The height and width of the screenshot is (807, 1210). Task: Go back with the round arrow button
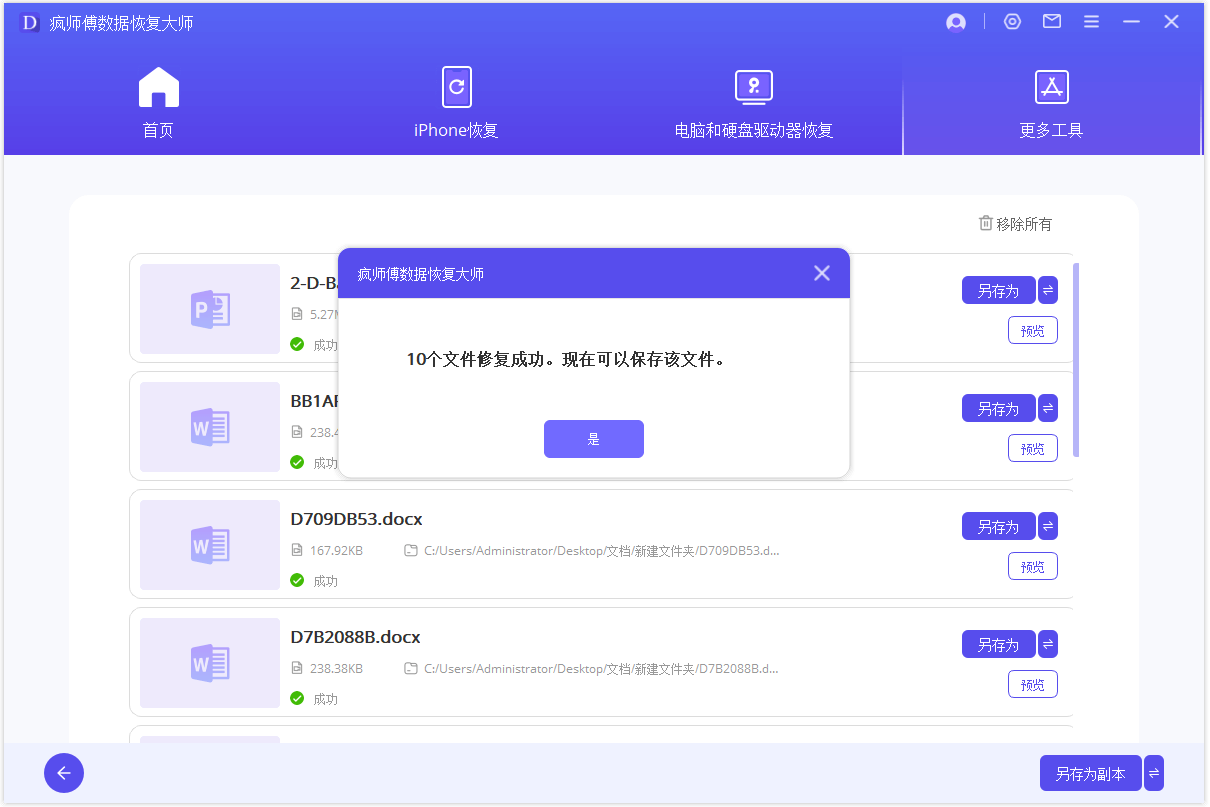click(x=64, y=773)
